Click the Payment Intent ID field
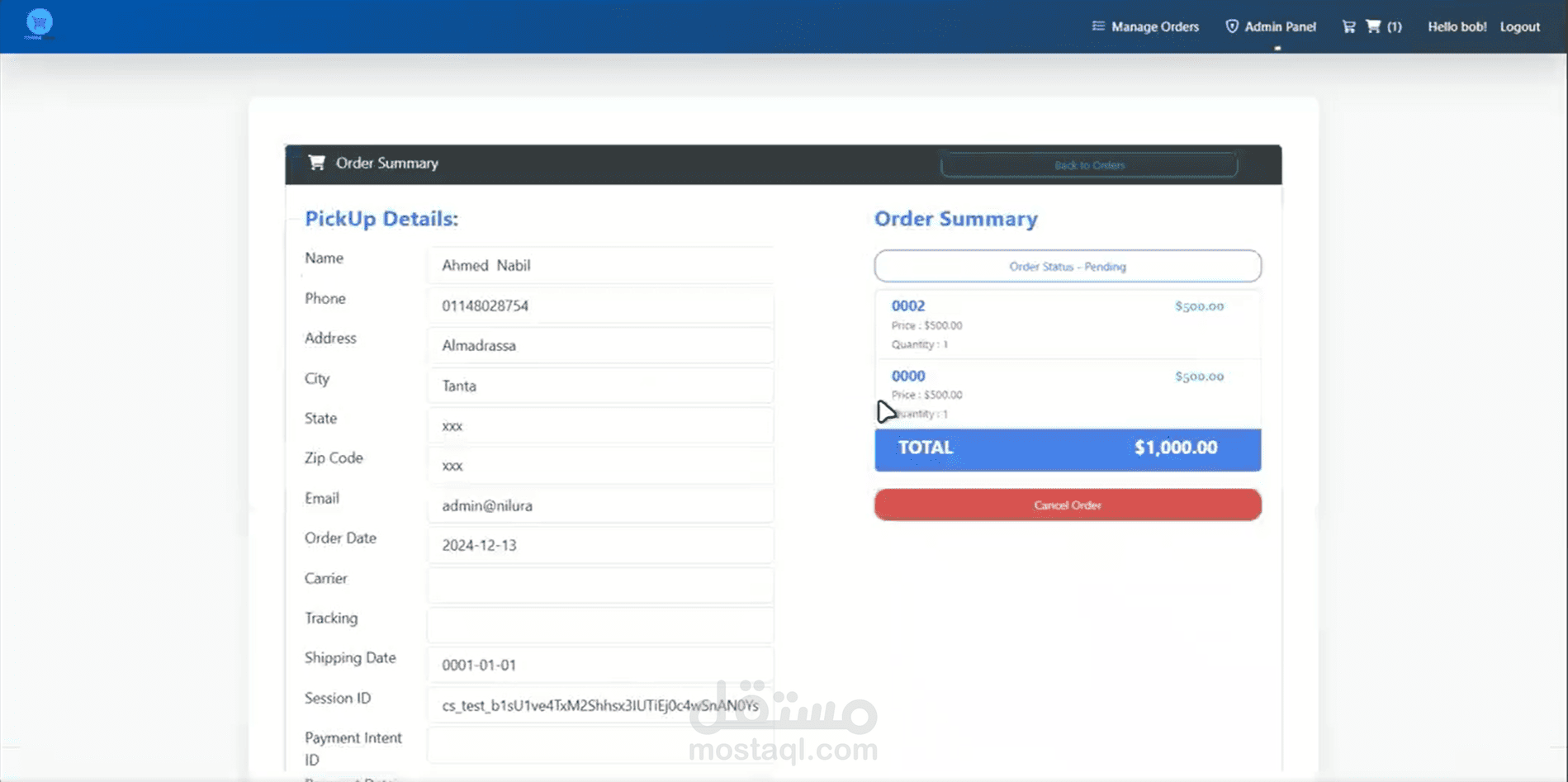 [x=600, y=746]
